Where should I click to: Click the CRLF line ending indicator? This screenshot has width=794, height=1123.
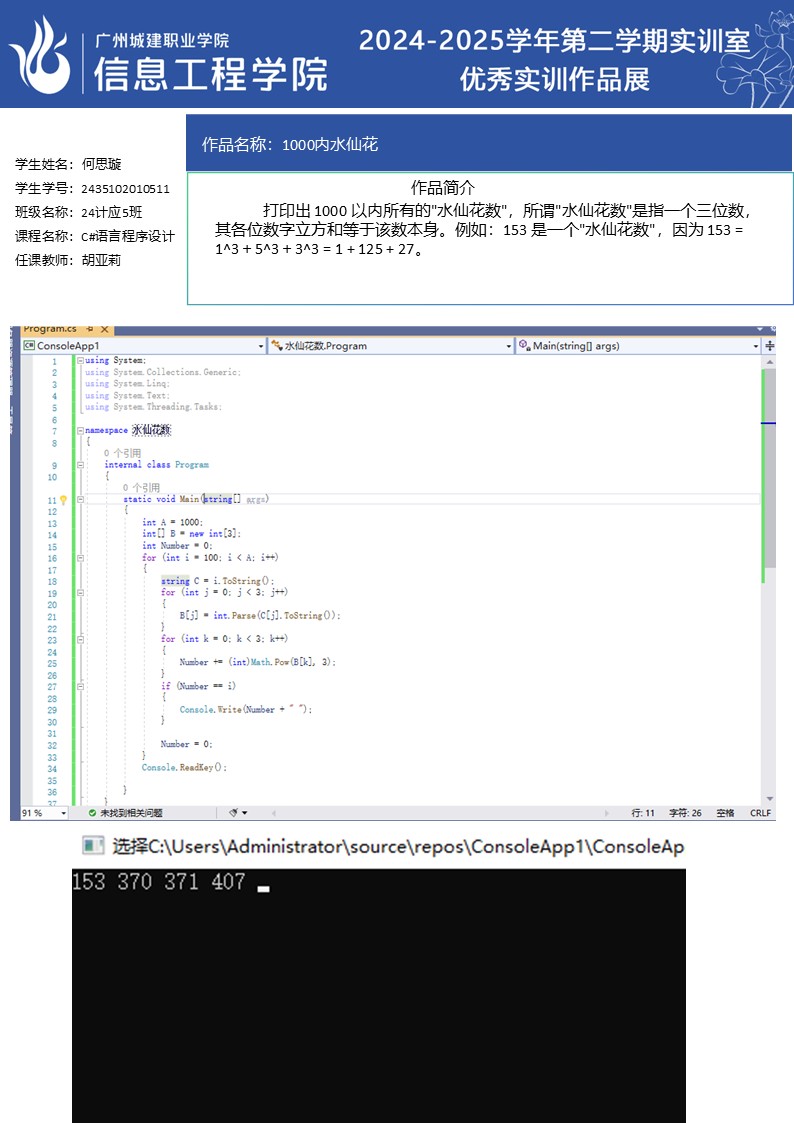coord(760,813)
